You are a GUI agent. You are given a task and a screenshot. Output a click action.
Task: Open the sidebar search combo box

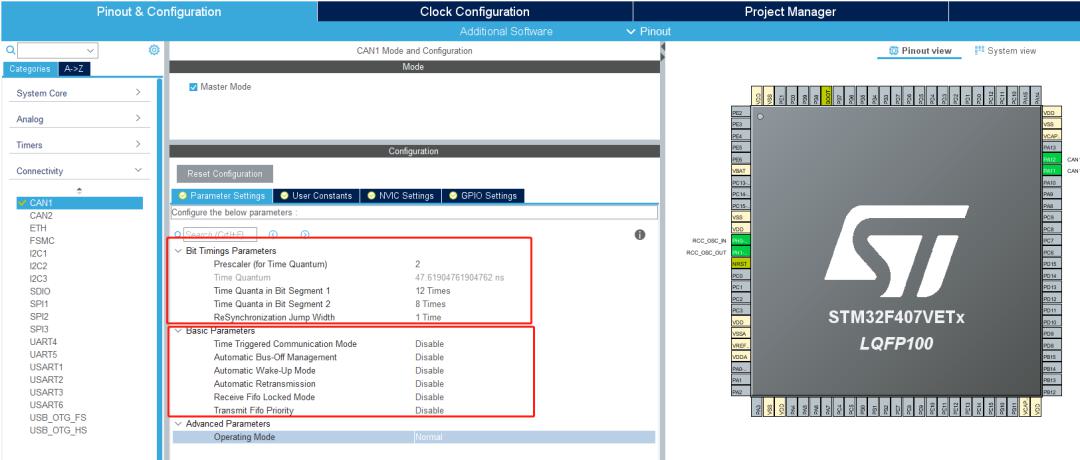(58, 50)
